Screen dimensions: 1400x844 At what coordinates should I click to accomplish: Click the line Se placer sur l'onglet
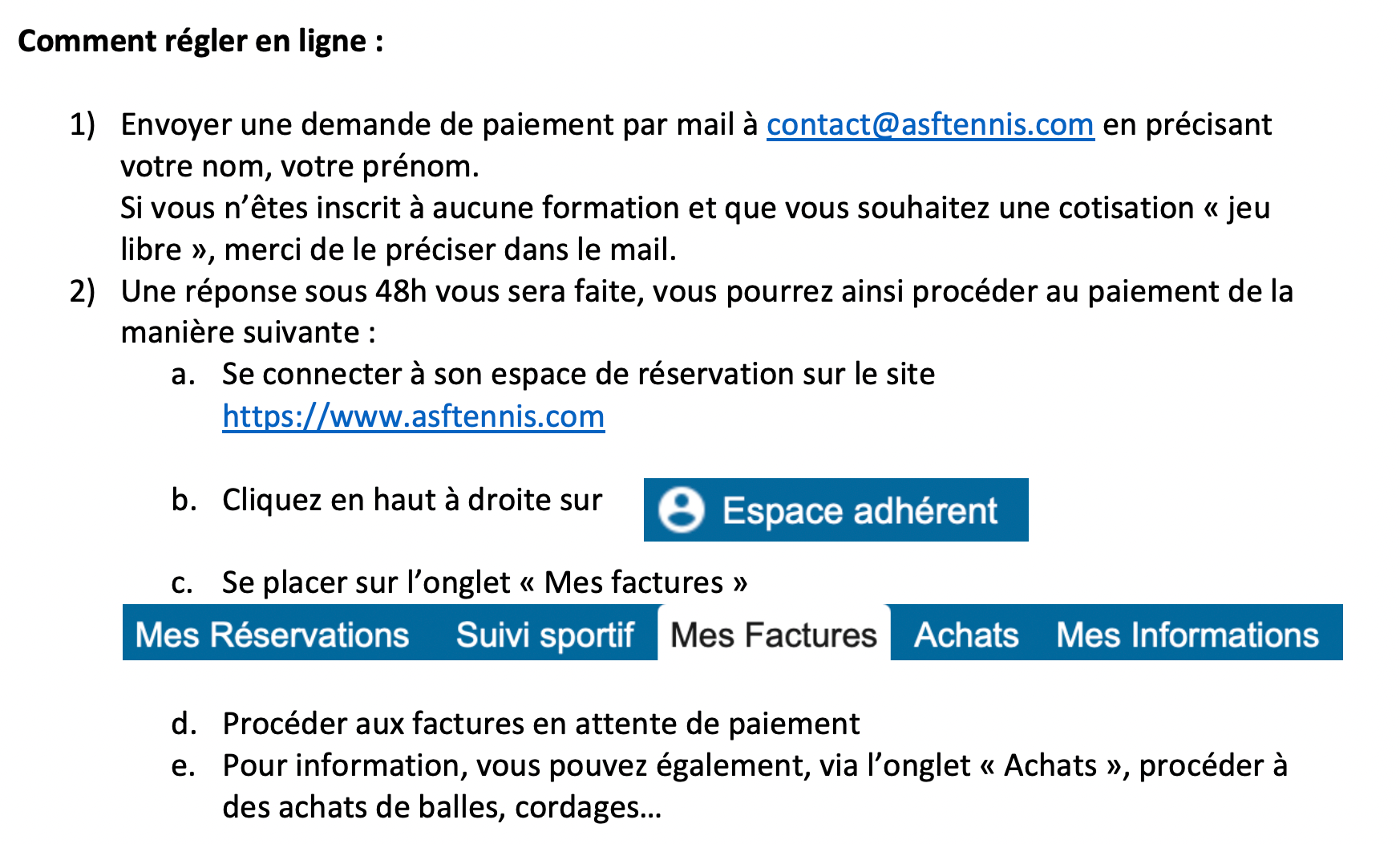point(484,582)
